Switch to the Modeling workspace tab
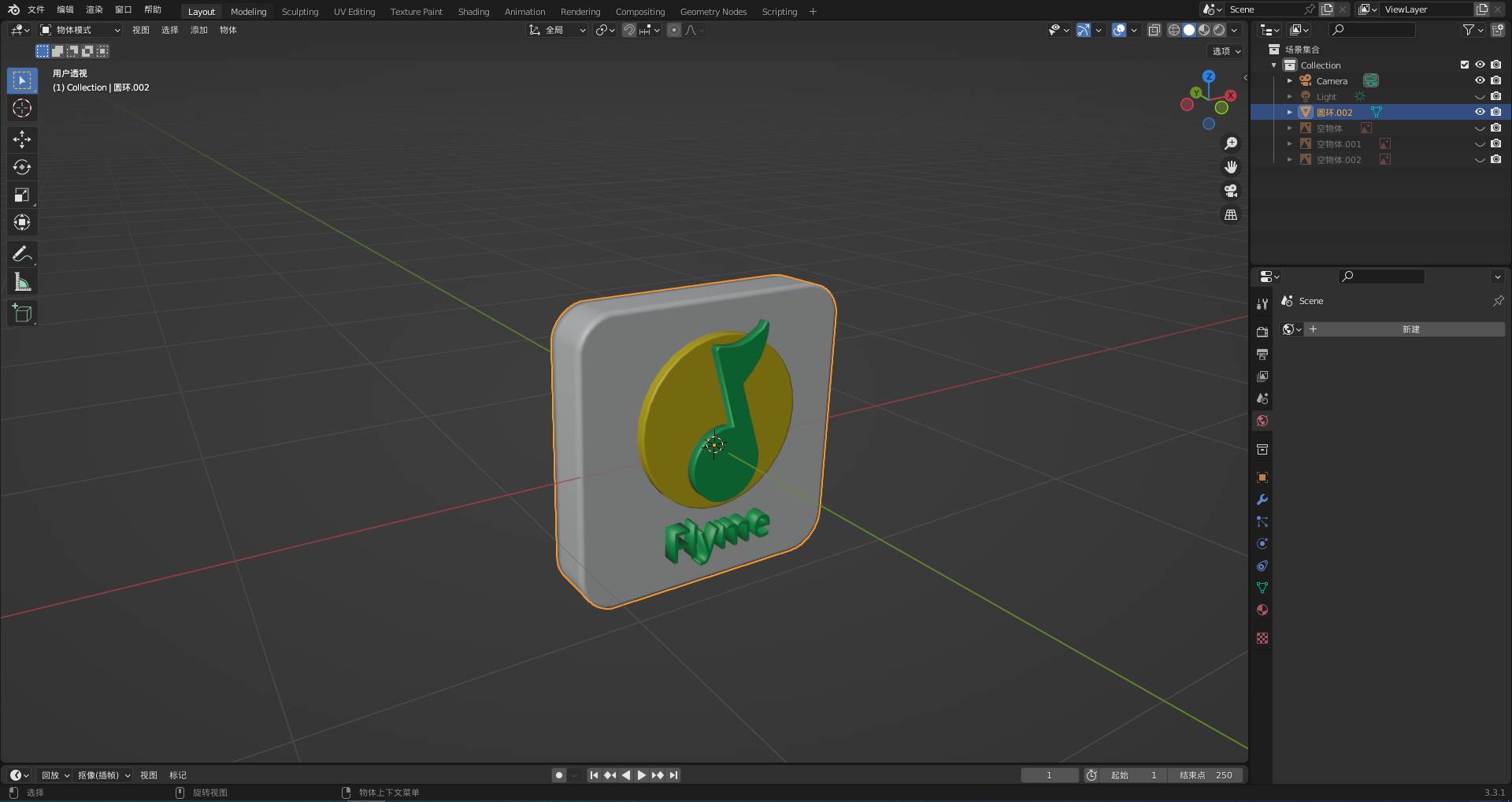Viewport: 1512px width, 802px height. coord(248,12)
